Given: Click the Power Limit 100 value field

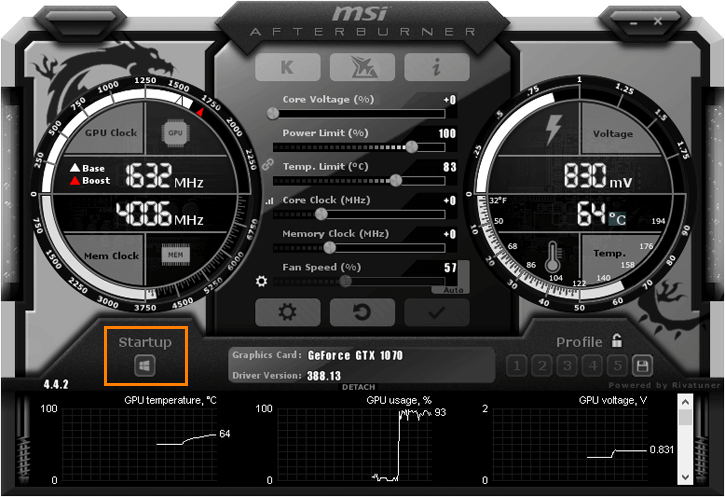Looking at the screenshot, I should click(447, 134).
